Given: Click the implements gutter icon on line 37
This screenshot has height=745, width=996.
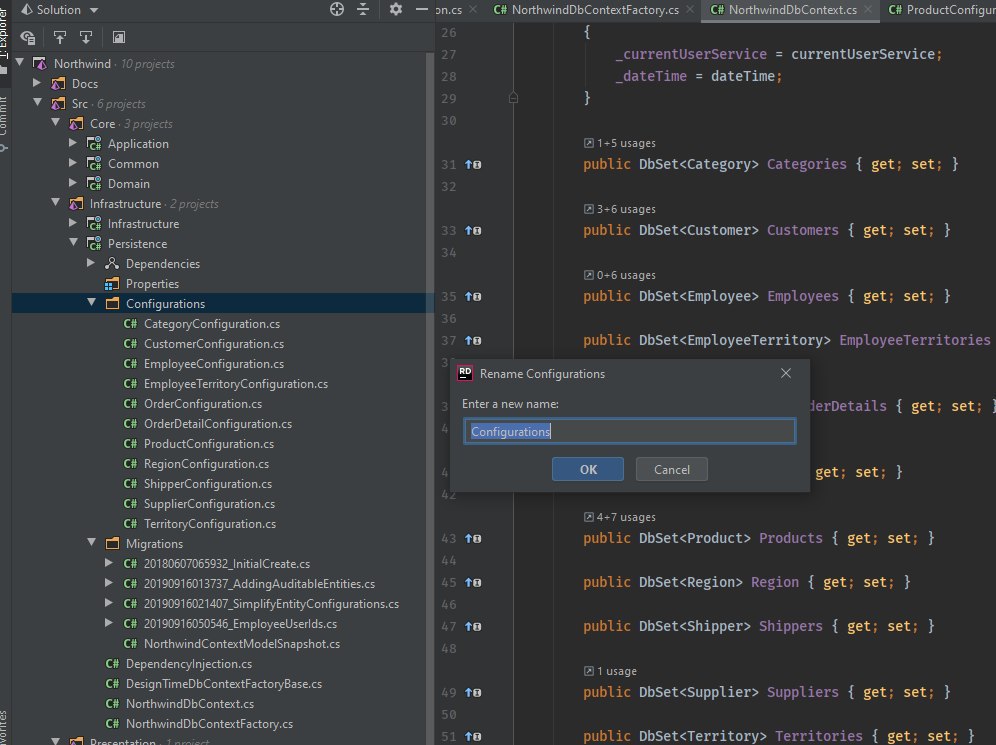Looking at the screenshot, I should coord(473,340).
